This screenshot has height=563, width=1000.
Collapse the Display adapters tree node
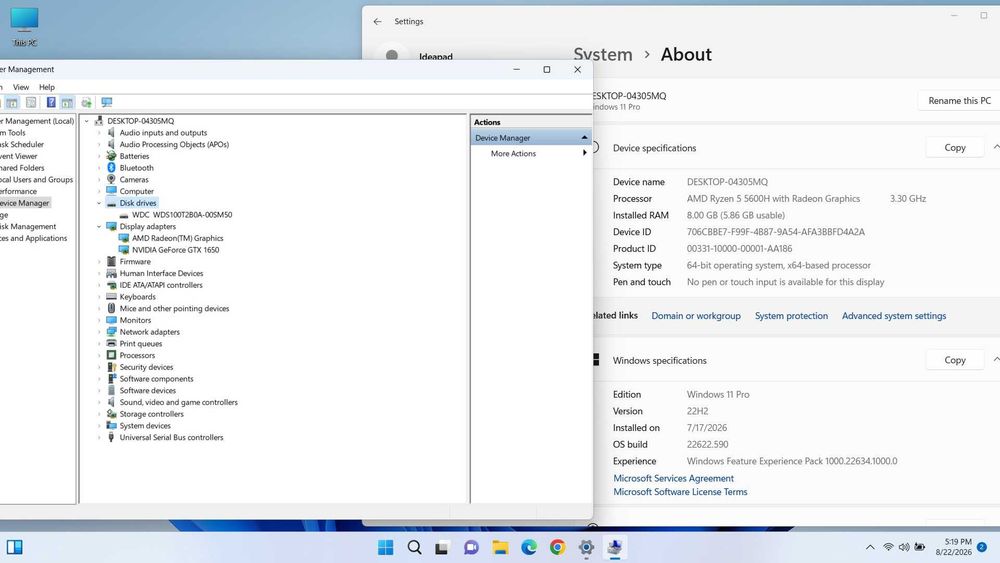tap(99, 226)
